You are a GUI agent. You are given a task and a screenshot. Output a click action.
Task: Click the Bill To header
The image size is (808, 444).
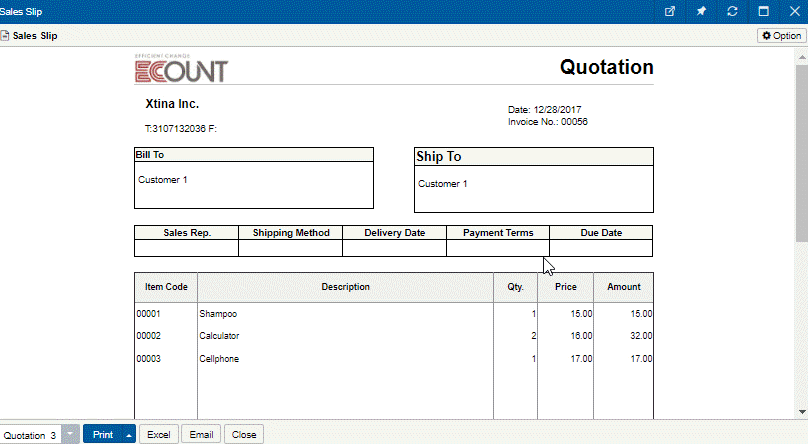(254, 155)
